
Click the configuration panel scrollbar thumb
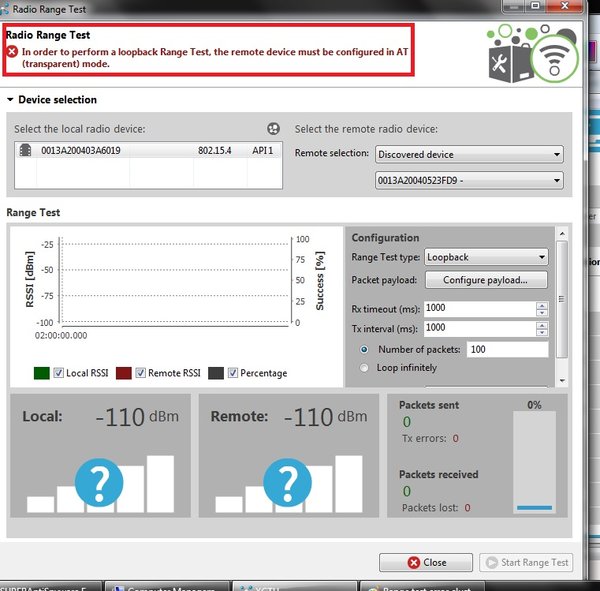[x=562, y=299]
